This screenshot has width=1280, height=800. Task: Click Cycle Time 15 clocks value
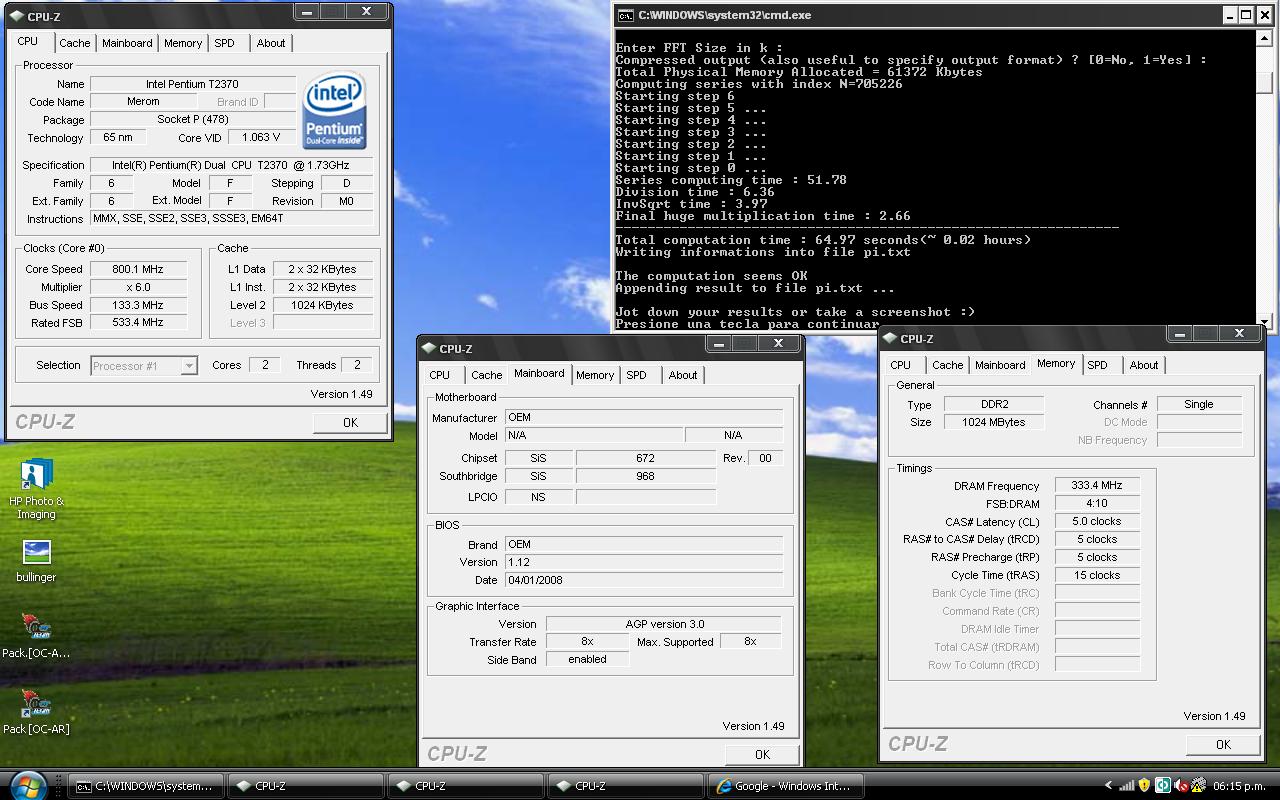1097,576
